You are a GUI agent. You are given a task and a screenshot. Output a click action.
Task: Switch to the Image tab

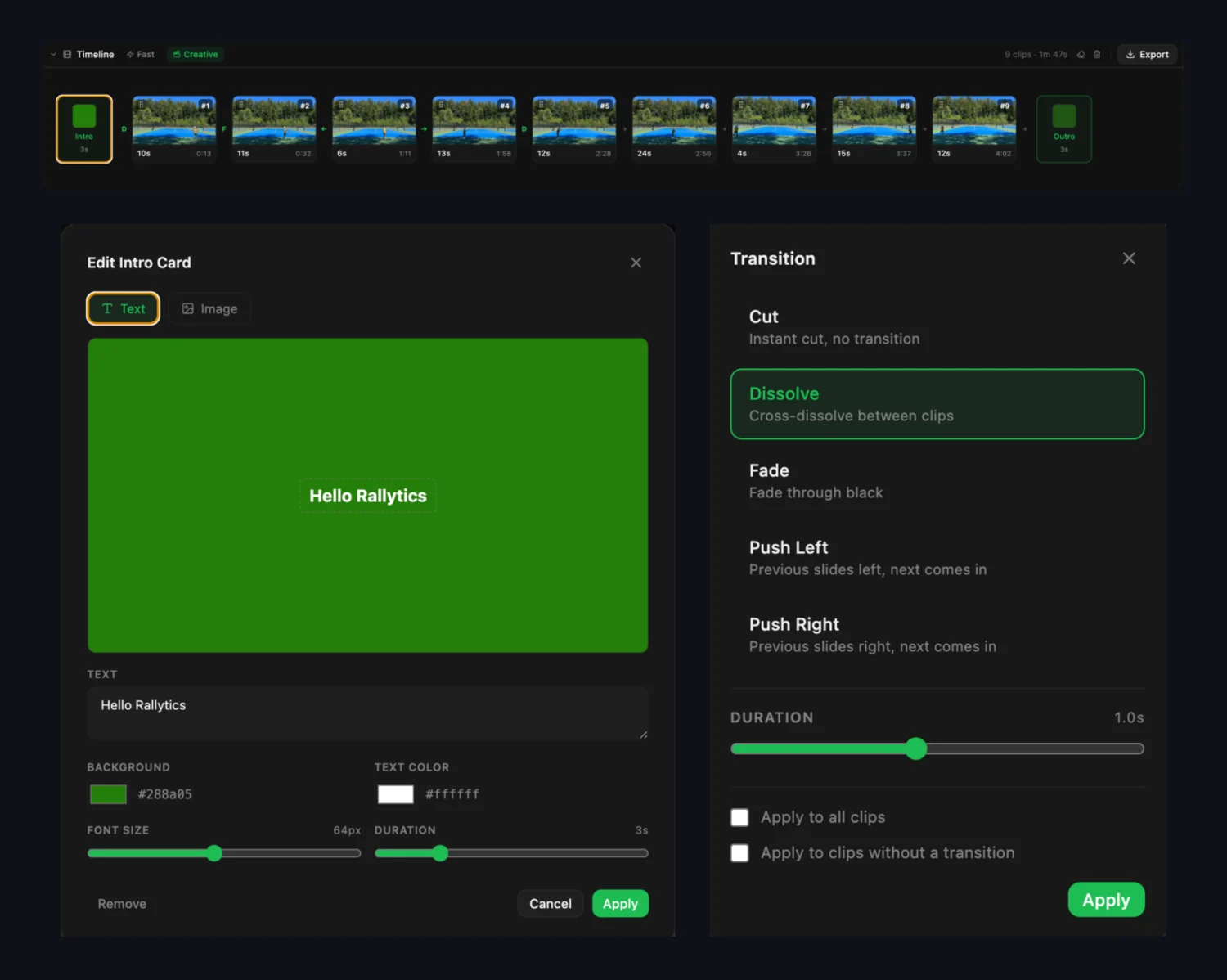pos(209,308)
